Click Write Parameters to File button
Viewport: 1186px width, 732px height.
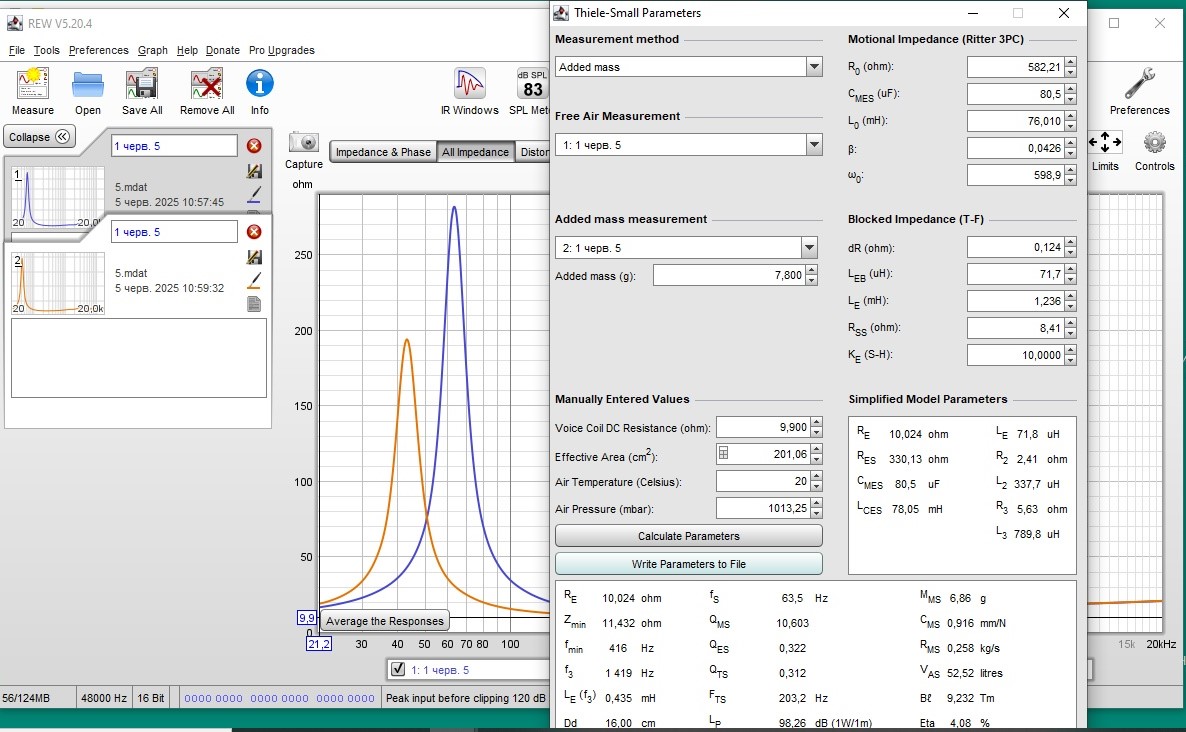(688, 564)
